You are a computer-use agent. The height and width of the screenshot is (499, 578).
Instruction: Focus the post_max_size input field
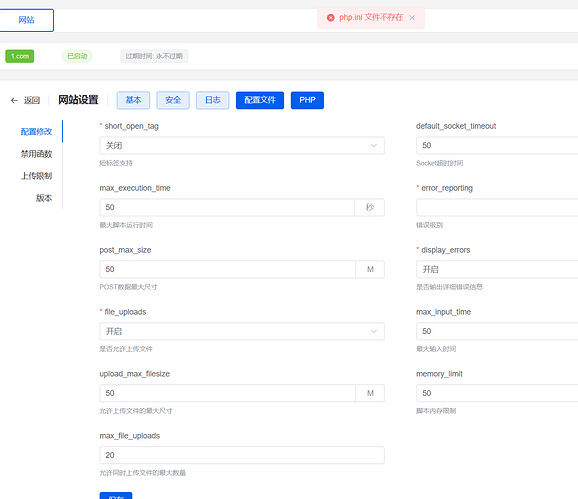[227, 269]
